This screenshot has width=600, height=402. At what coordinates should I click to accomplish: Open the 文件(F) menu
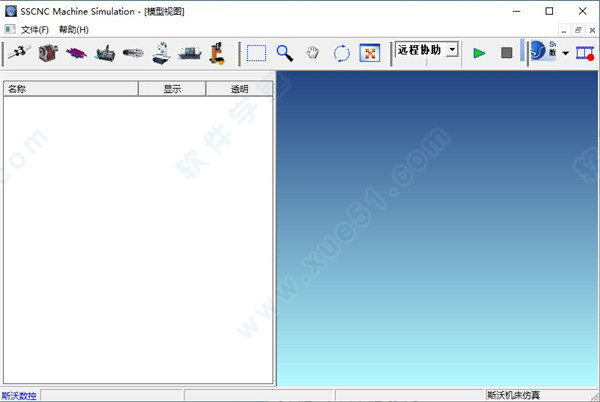(x=35, y=30)
